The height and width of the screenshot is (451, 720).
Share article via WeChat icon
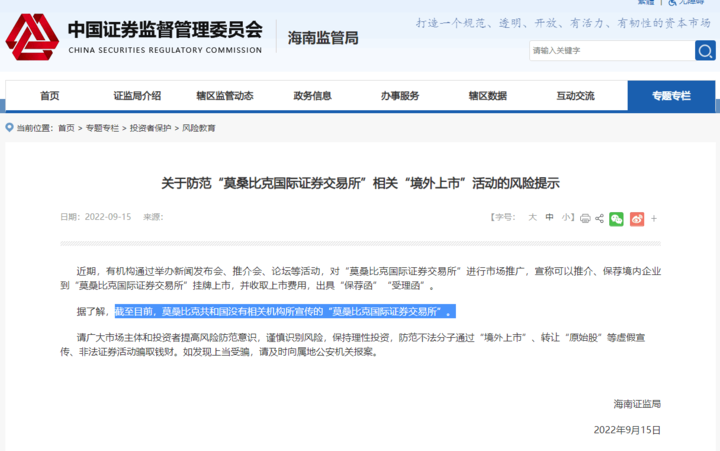(616, 218)
